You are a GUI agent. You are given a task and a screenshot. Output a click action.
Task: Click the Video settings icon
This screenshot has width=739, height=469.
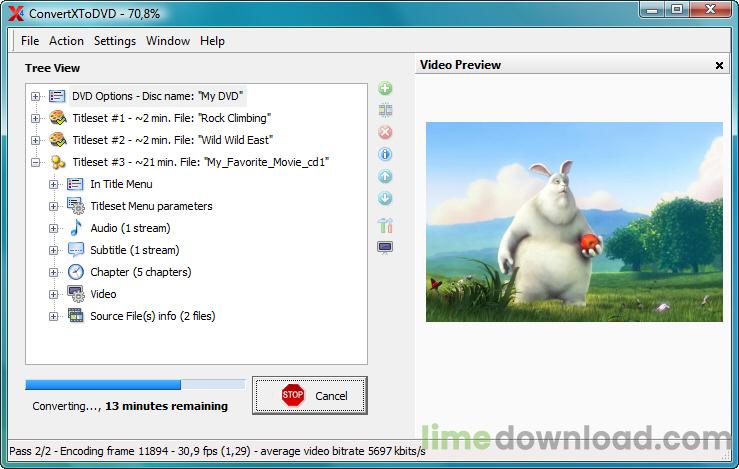tap(75, 294)
